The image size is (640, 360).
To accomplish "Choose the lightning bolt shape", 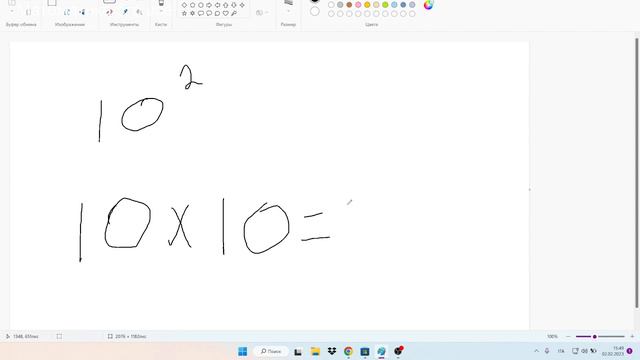I will pyautogui.click(x=233, y=13).
